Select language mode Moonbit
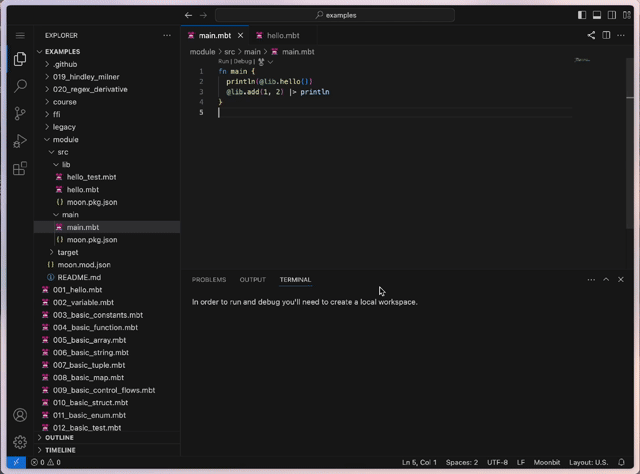 547,462
